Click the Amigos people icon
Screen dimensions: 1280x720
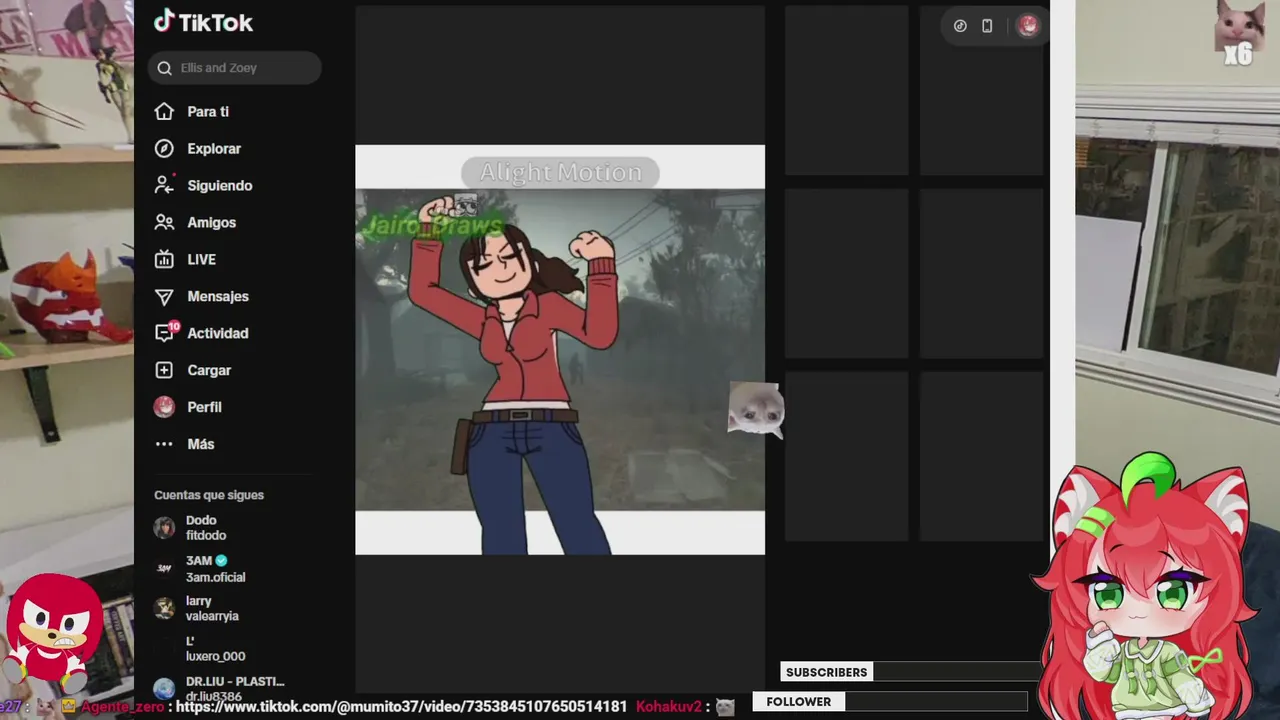coord(164,223)
